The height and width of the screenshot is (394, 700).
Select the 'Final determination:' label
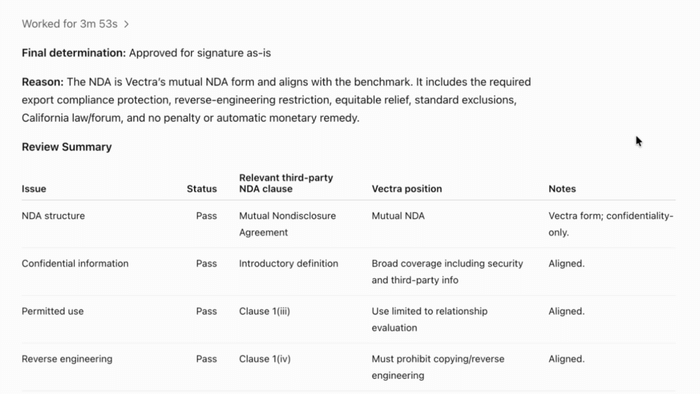(74, 53)
